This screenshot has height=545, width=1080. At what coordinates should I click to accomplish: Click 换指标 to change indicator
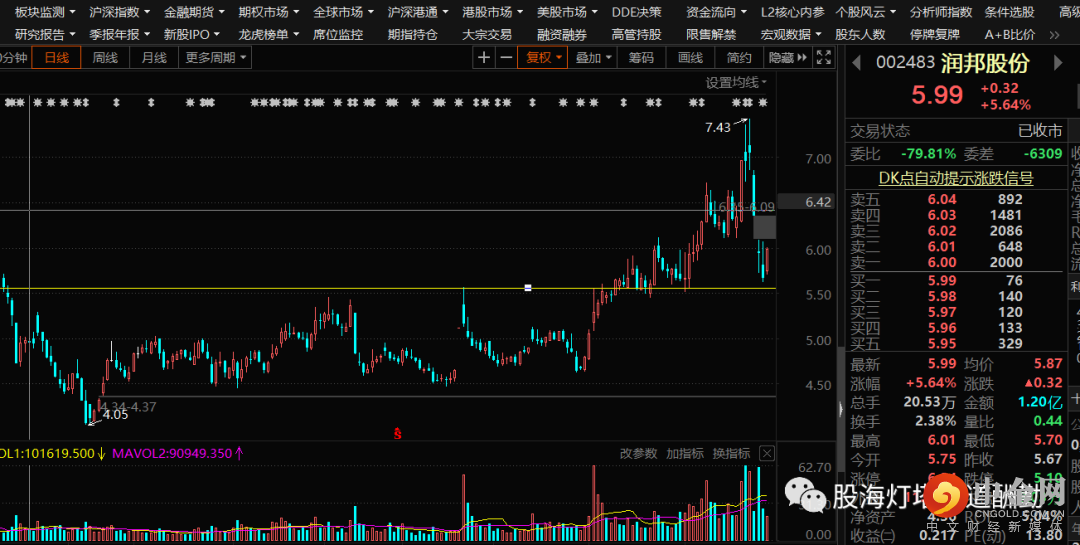point(731,453)
